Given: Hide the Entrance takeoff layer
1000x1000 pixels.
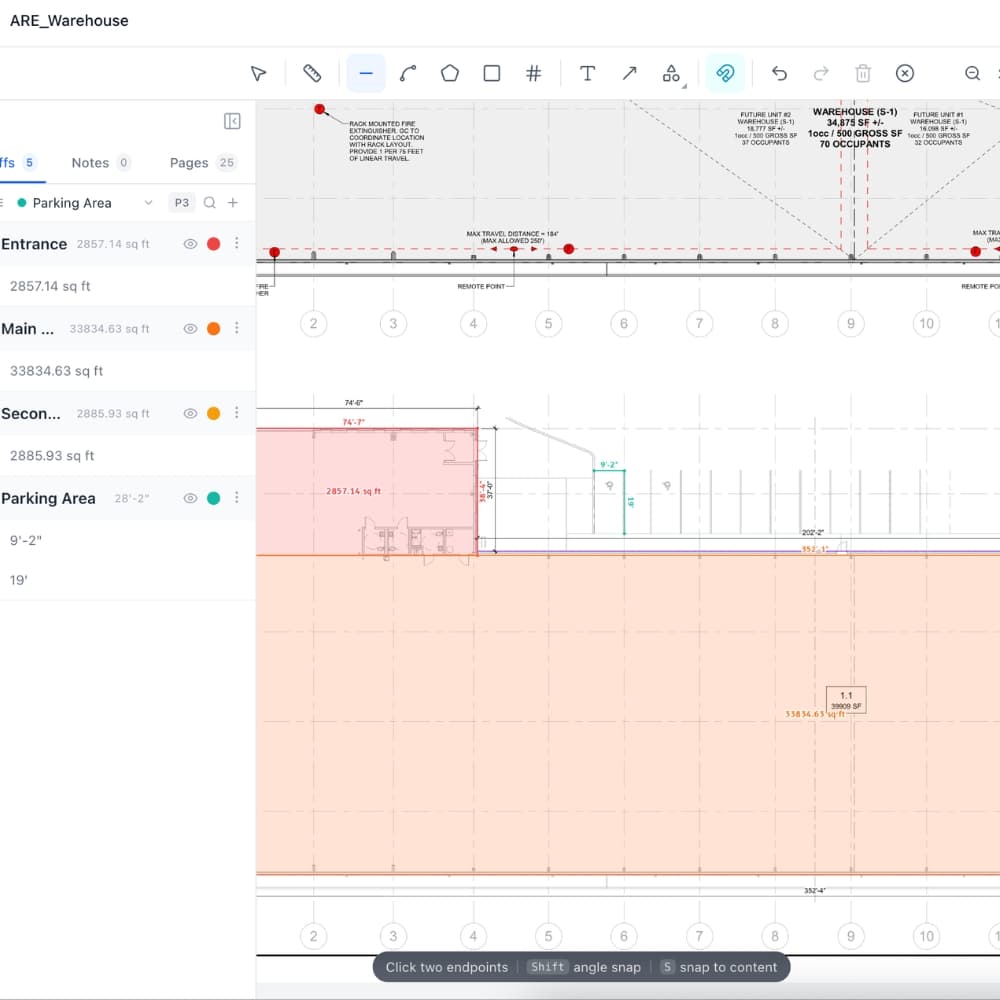Looking at the screenshot, I should 190,244.
